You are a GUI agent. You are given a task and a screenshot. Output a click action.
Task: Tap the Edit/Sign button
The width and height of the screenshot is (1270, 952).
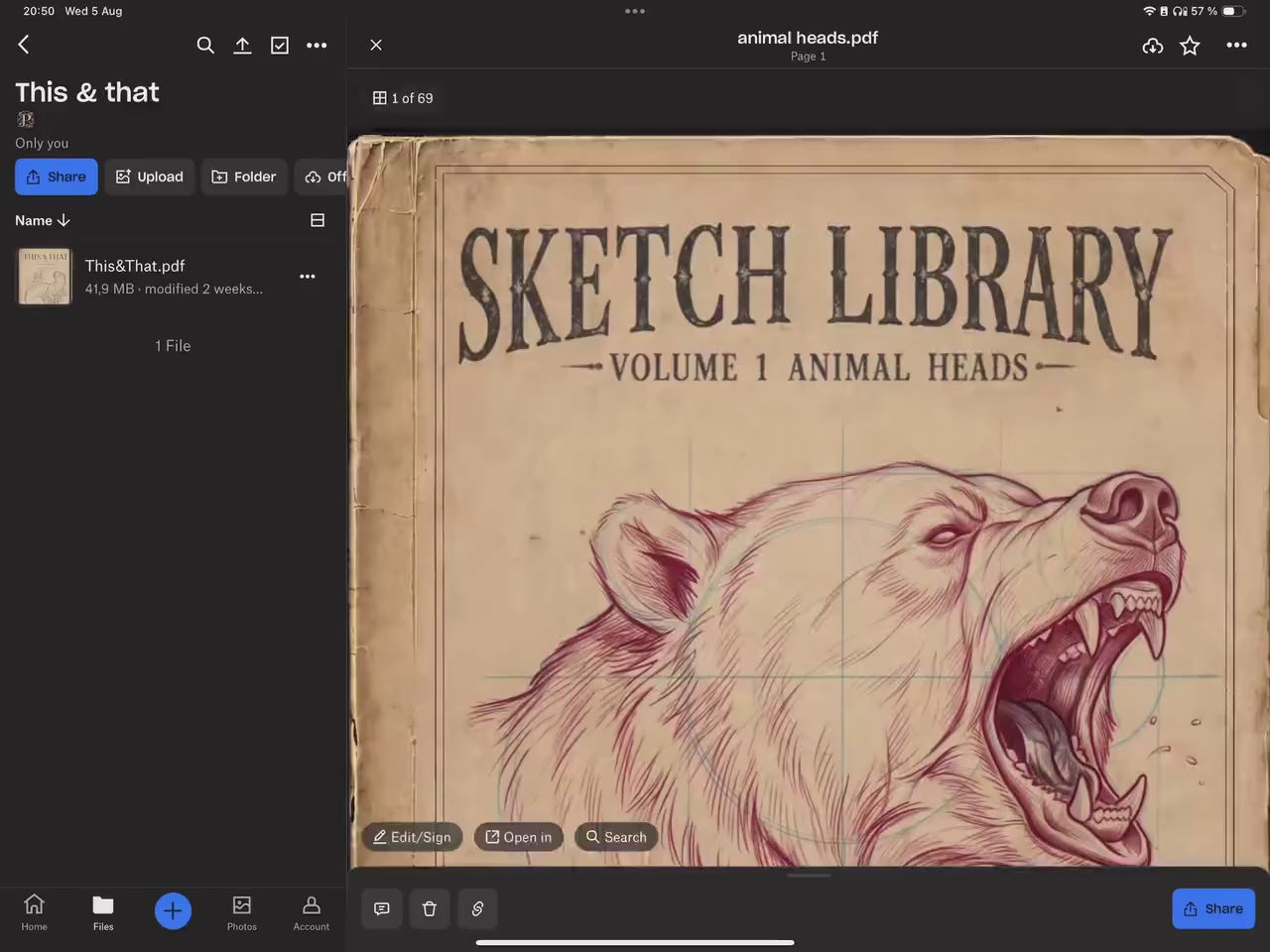coord(412,837)
